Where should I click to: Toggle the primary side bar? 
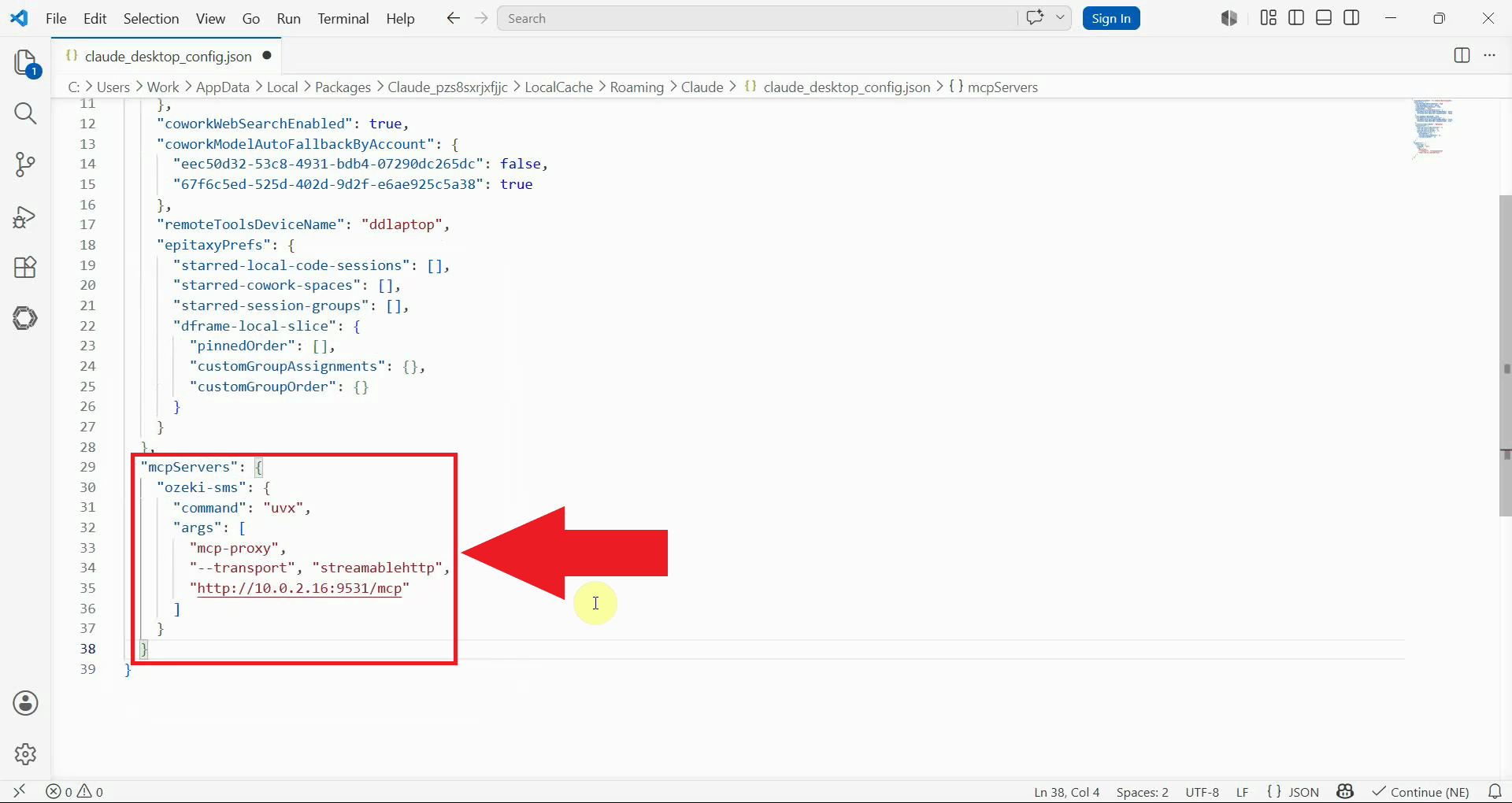click(x=1296, y=18)
